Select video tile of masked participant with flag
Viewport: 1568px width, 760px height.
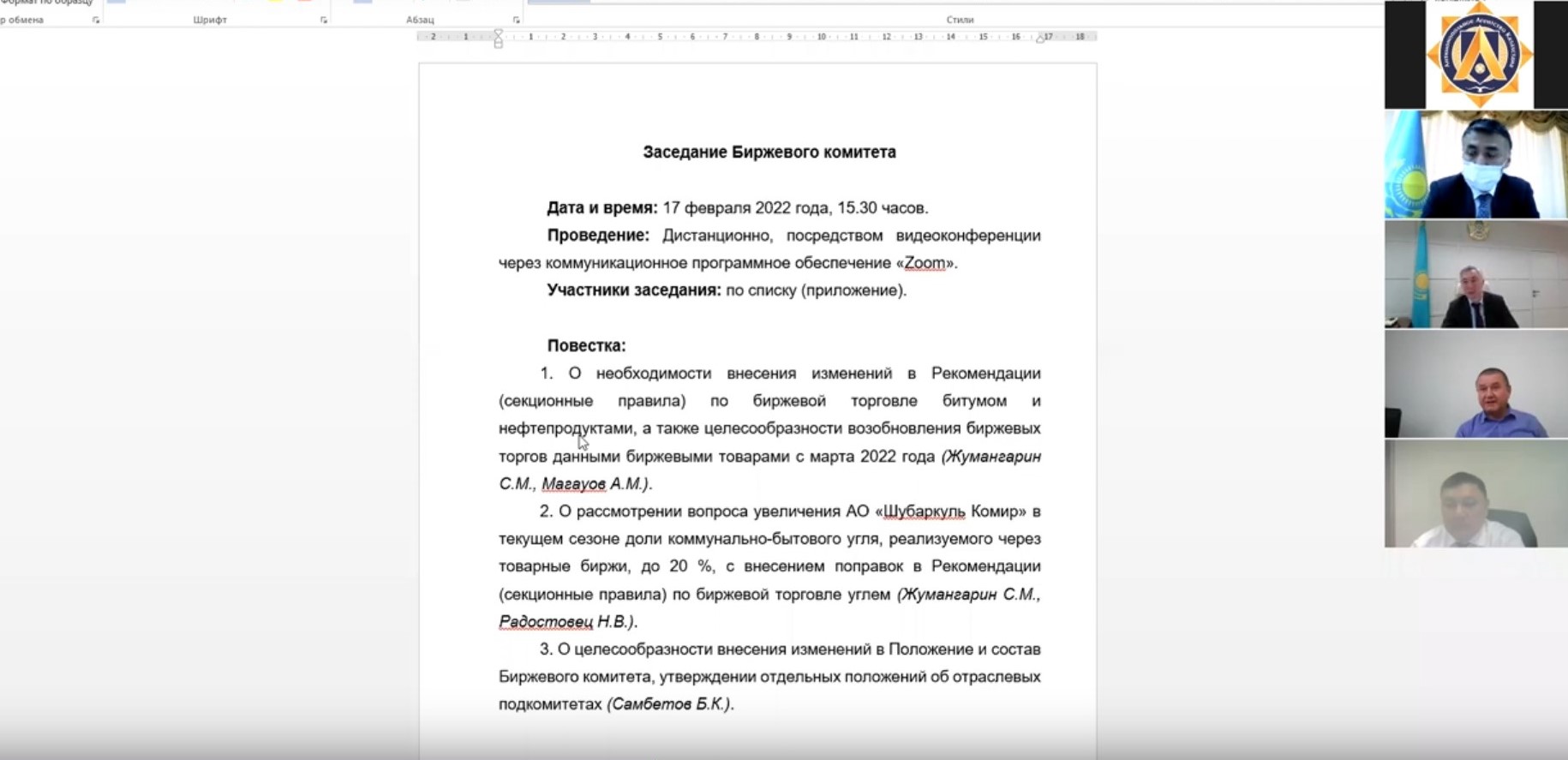(1476, 165)
